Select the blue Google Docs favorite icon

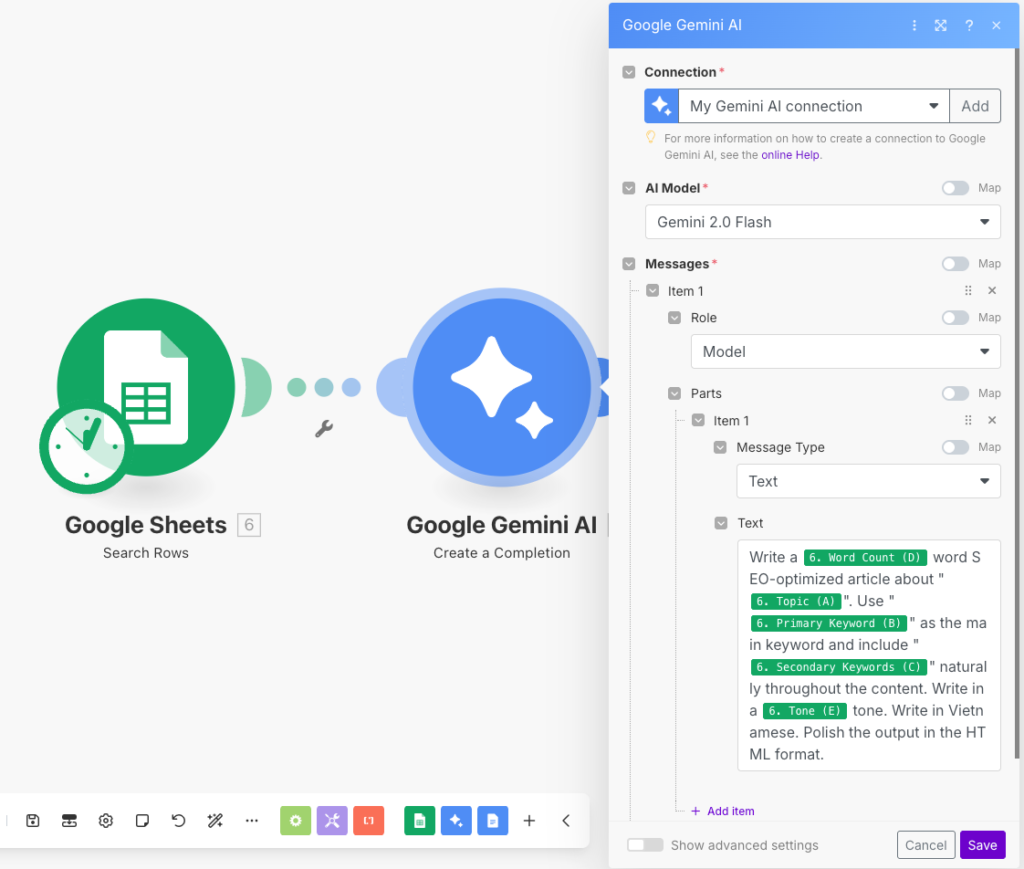(x=492, y=821)
